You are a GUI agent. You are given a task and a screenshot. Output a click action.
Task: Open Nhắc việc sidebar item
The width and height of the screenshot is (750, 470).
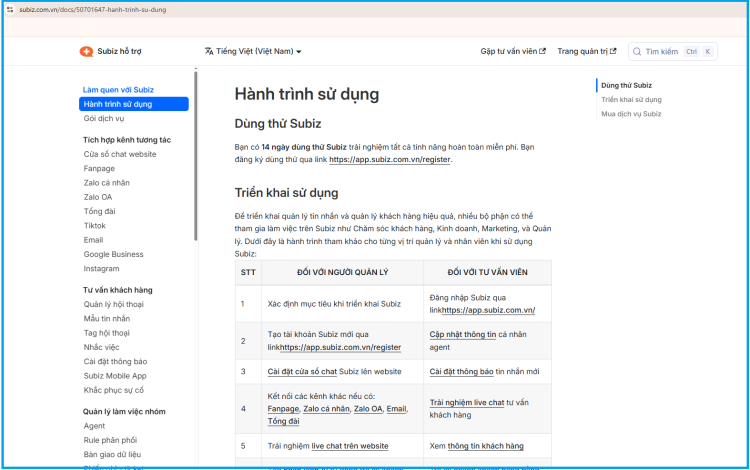[101, 348]
